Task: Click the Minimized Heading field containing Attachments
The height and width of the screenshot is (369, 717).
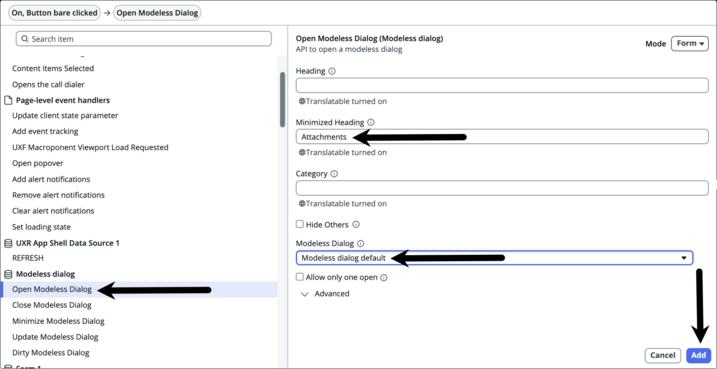Action: tap(502, 137)
